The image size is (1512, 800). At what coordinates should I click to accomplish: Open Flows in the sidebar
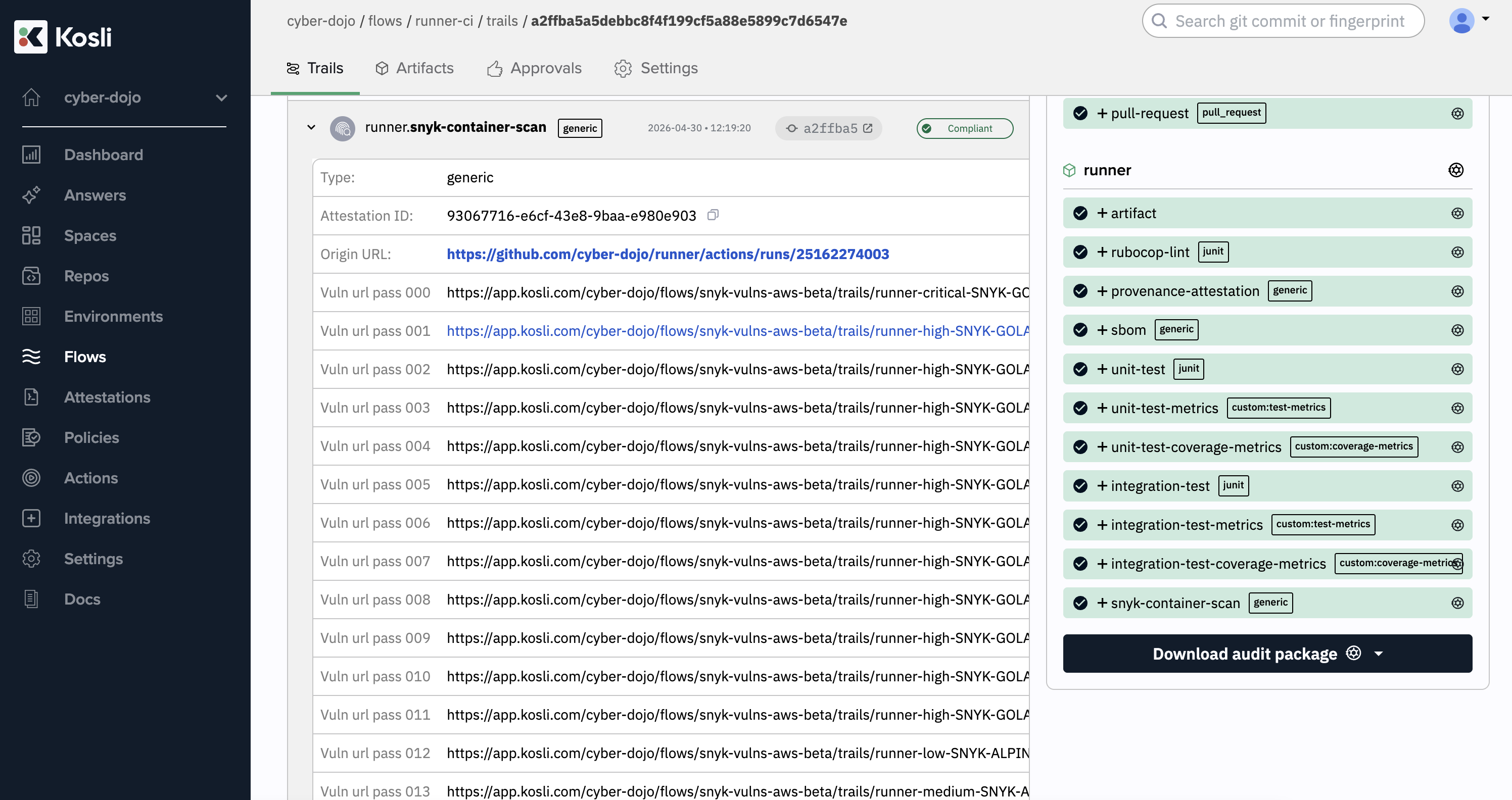(x=85, y=357)
